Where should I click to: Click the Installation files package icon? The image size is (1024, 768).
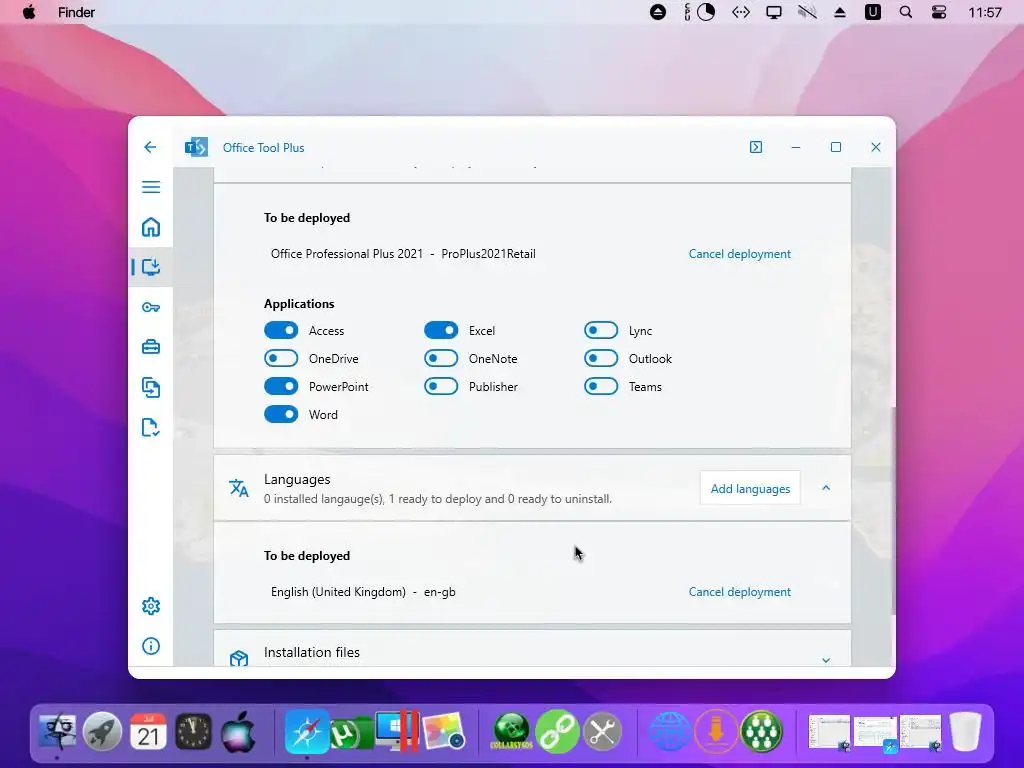pos(239,658)
